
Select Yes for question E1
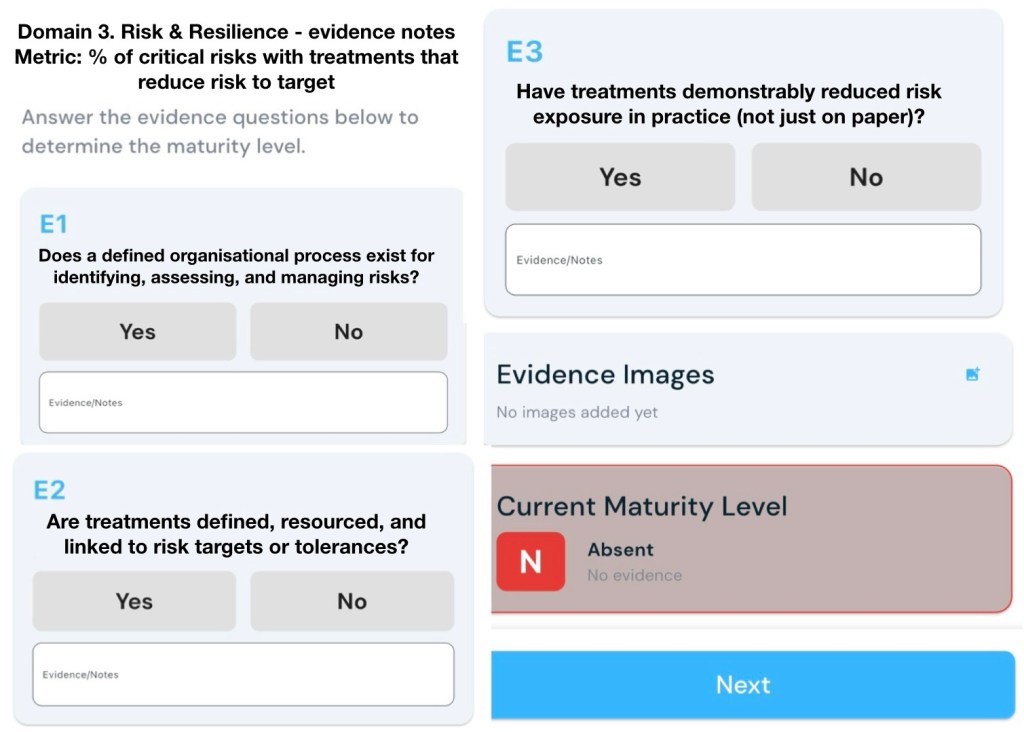[138, 332]
